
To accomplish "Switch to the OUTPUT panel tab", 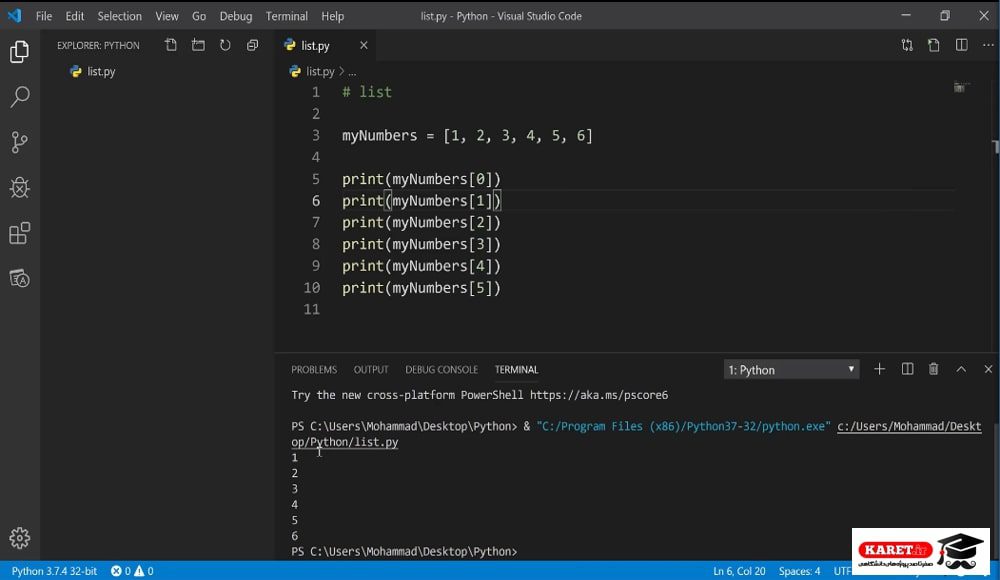I will 371,369.
